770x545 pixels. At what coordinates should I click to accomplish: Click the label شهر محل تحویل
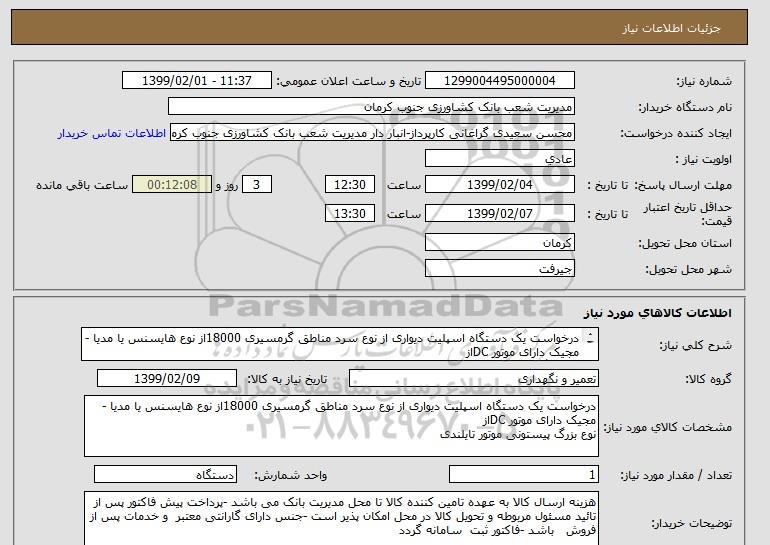coord(688,270)
